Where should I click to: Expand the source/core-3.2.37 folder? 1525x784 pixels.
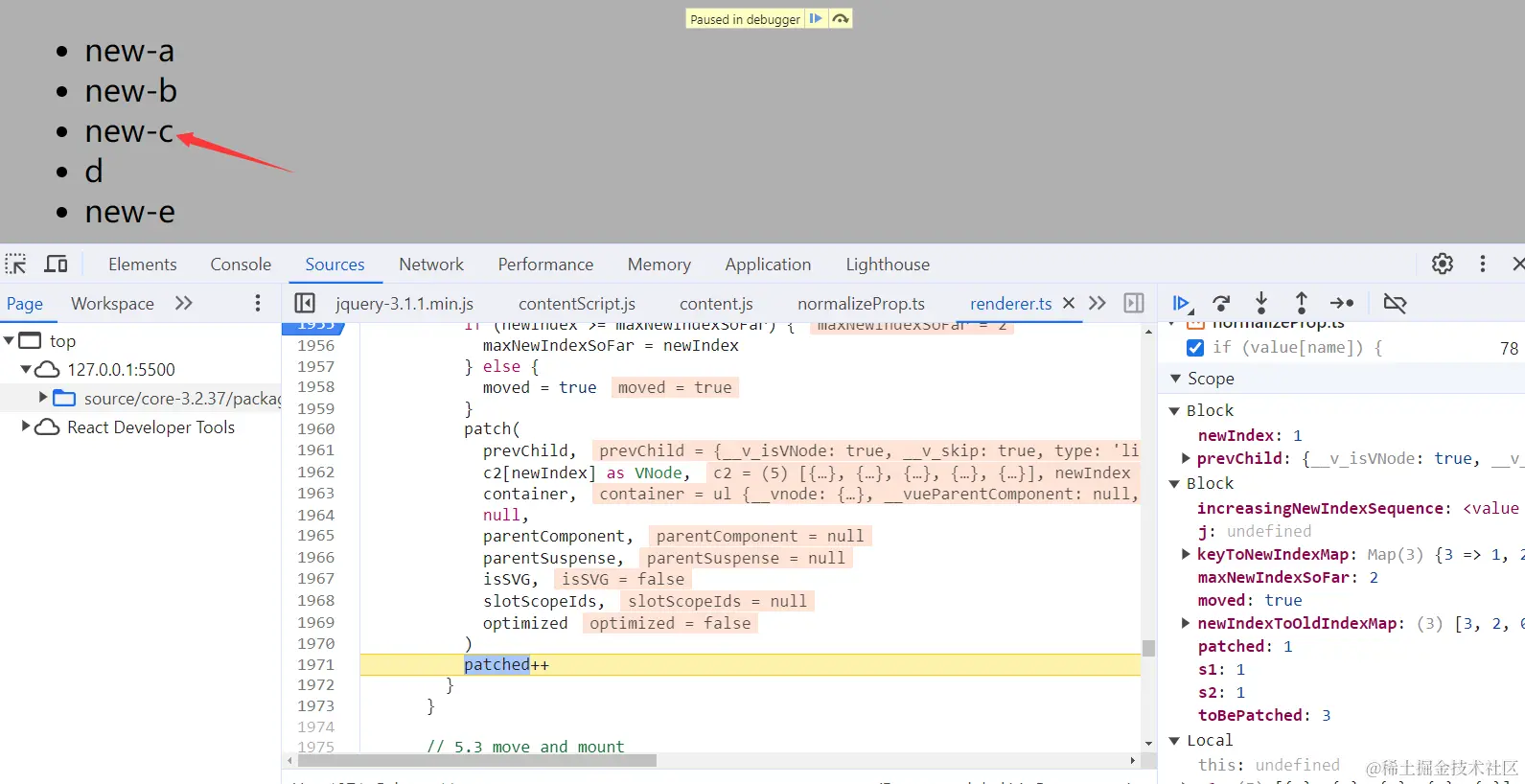tap(43, 397)
